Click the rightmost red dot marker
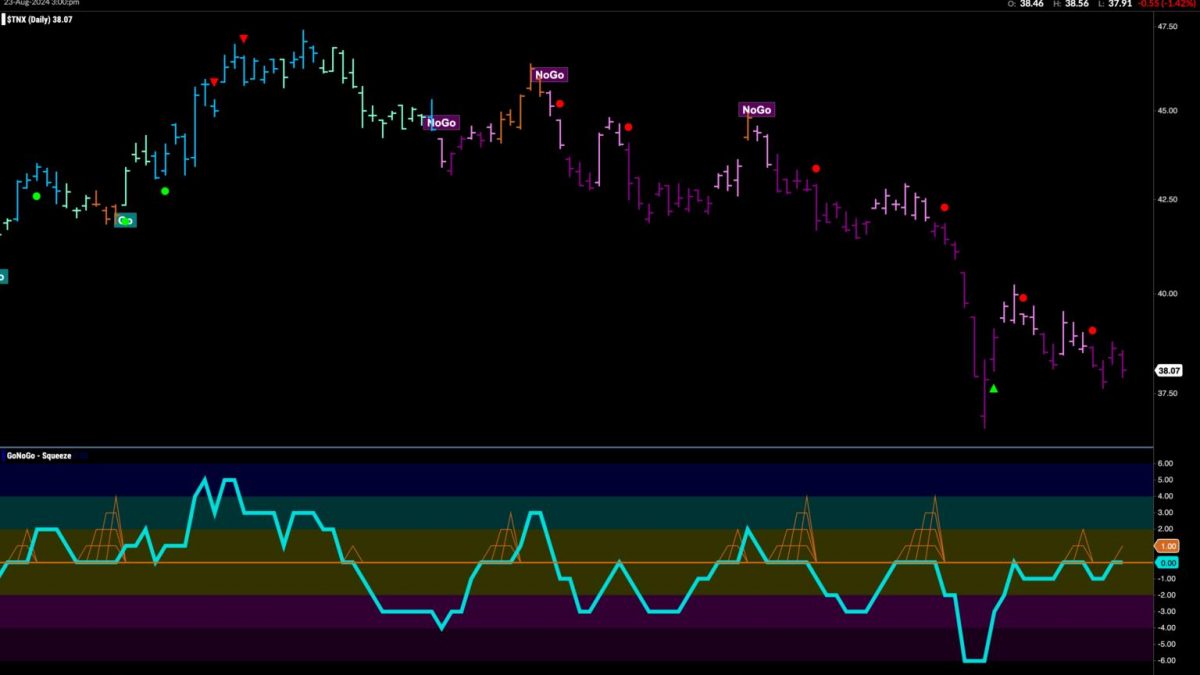The height and width of the screenshot is (675, 1200). coord(1093,330)
